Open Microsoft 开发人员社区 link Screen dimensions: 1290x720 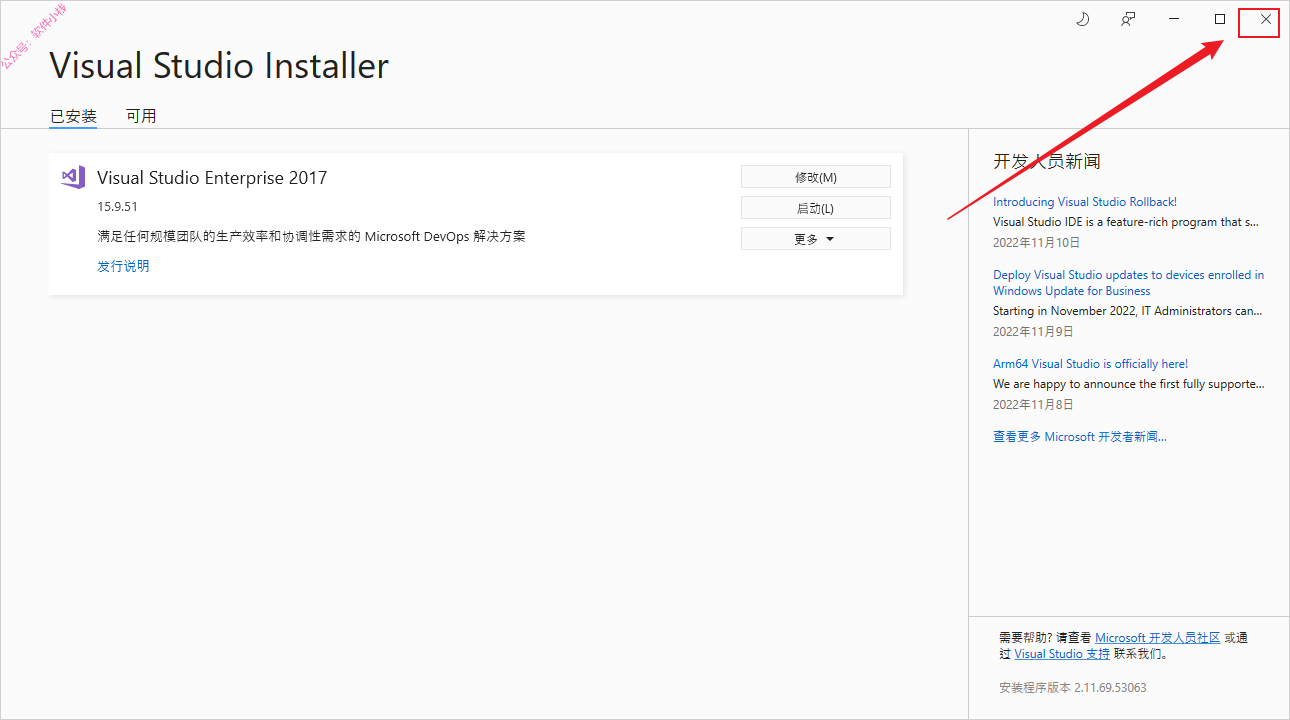[x=1158, y=638]
